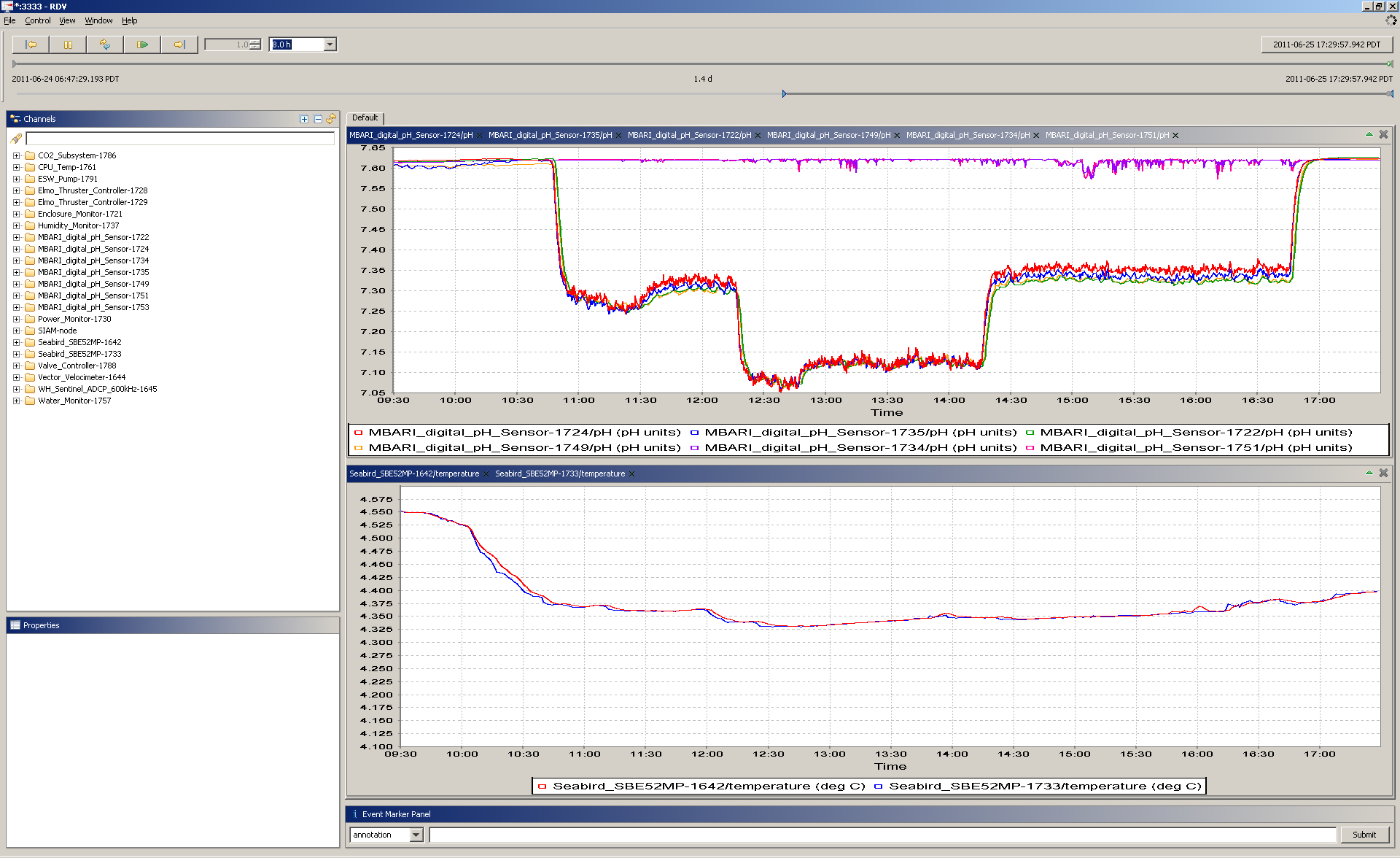Expand the CPU_Temp-1761 node
This screenshot has height=858, width=1400.
[x=16, y=167]
